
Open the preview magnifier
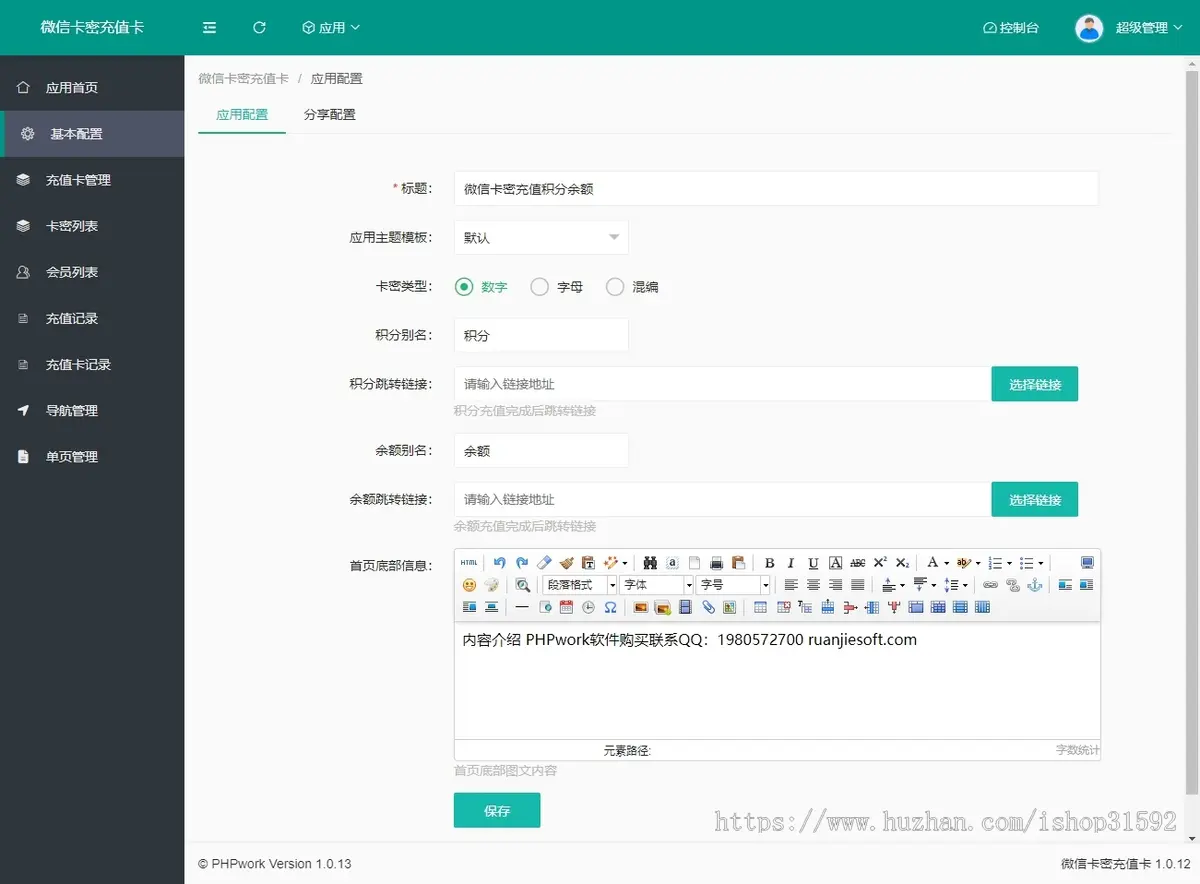pos(522,585)
